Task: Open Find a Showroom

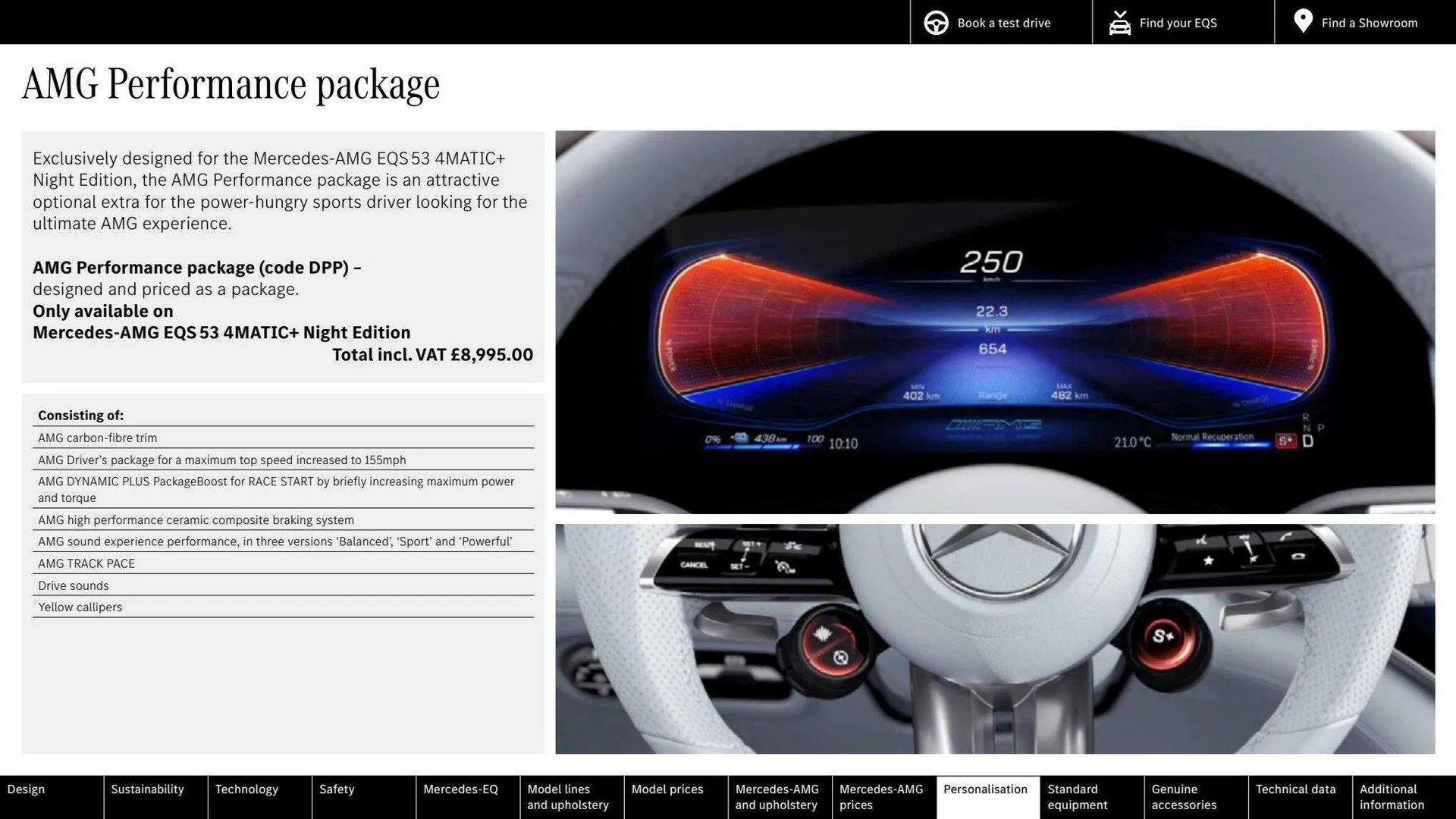Action: (1369, 23)
